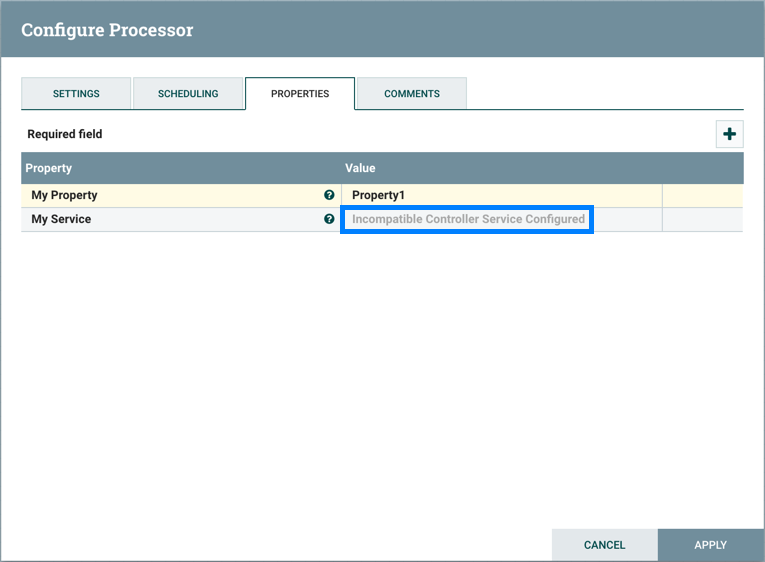The image size is (765, 562).
Task: Select the My Service row name
Action: coord(61,219)
